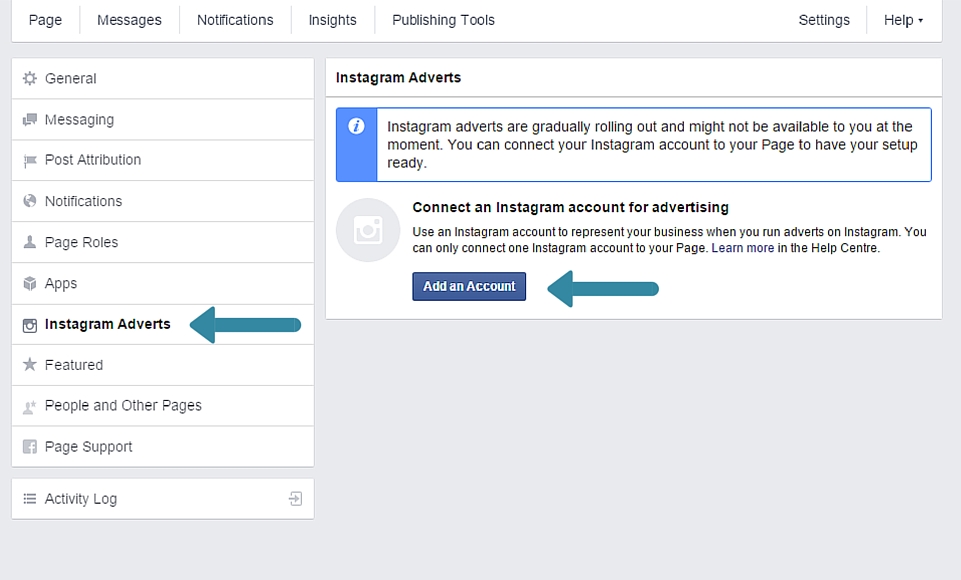This screenshot has width=961, height=580.
Task: Click the Featured star icon
Action: 29,365
